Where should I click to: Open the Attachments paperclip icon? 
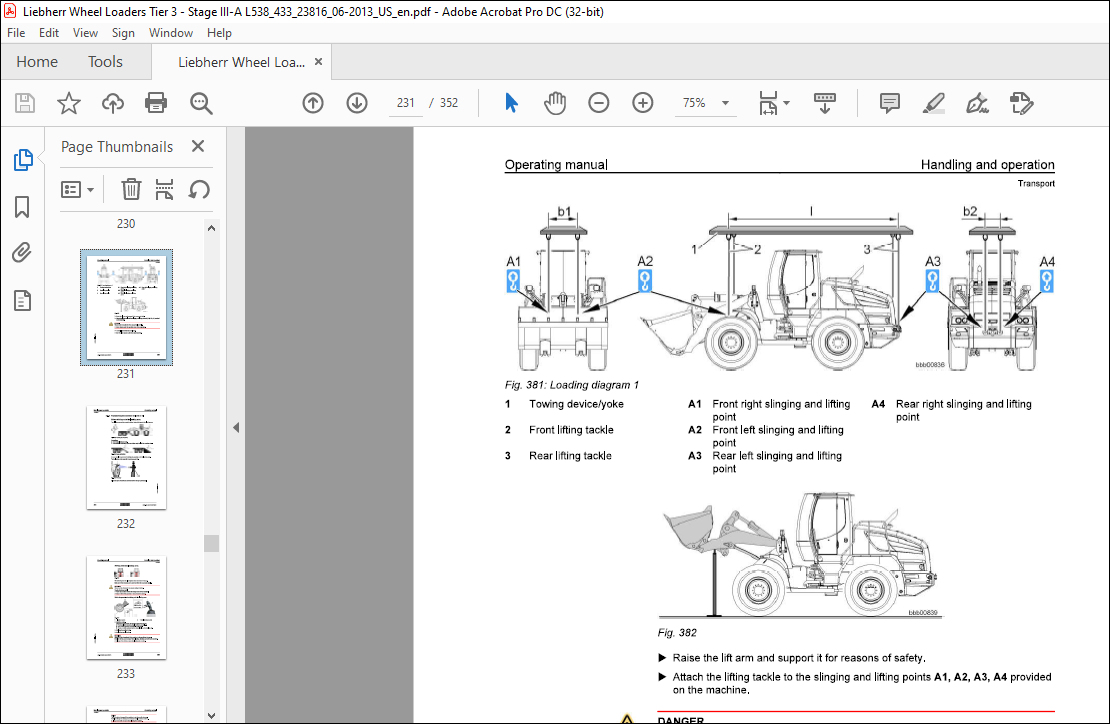(23, 253)
